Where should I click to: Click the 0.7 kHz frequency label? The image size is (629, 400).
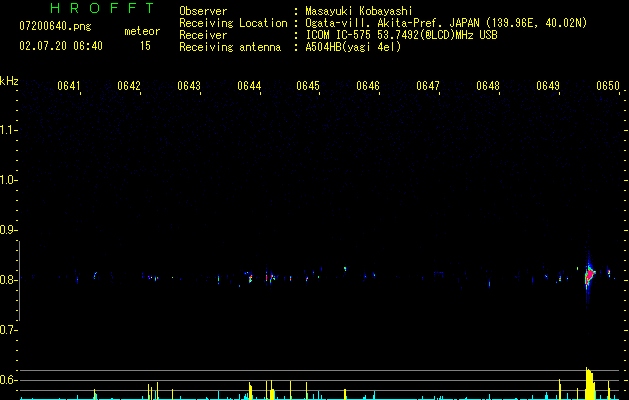(x=7, y=330)
